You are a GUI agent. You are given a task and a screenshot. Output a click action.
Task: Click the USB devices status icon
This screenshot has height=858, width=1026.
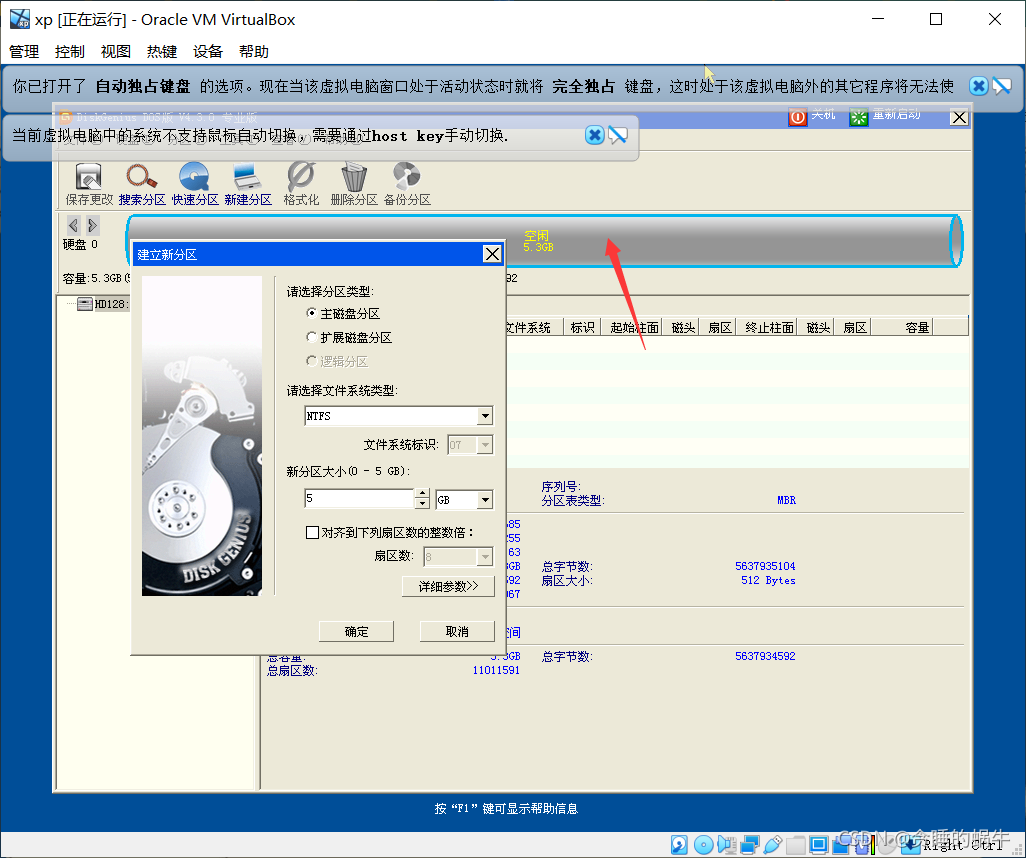pos(772,844)
